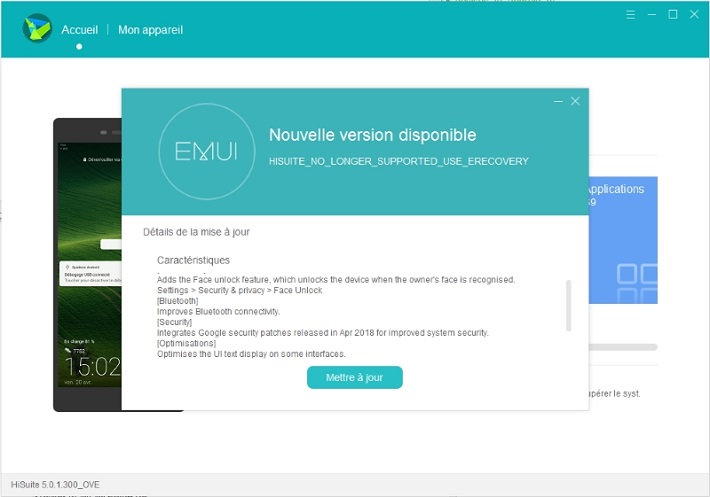Close the Nouvelle version disponible dialog
Screen dimensions: 710x497
coord(575,101)
